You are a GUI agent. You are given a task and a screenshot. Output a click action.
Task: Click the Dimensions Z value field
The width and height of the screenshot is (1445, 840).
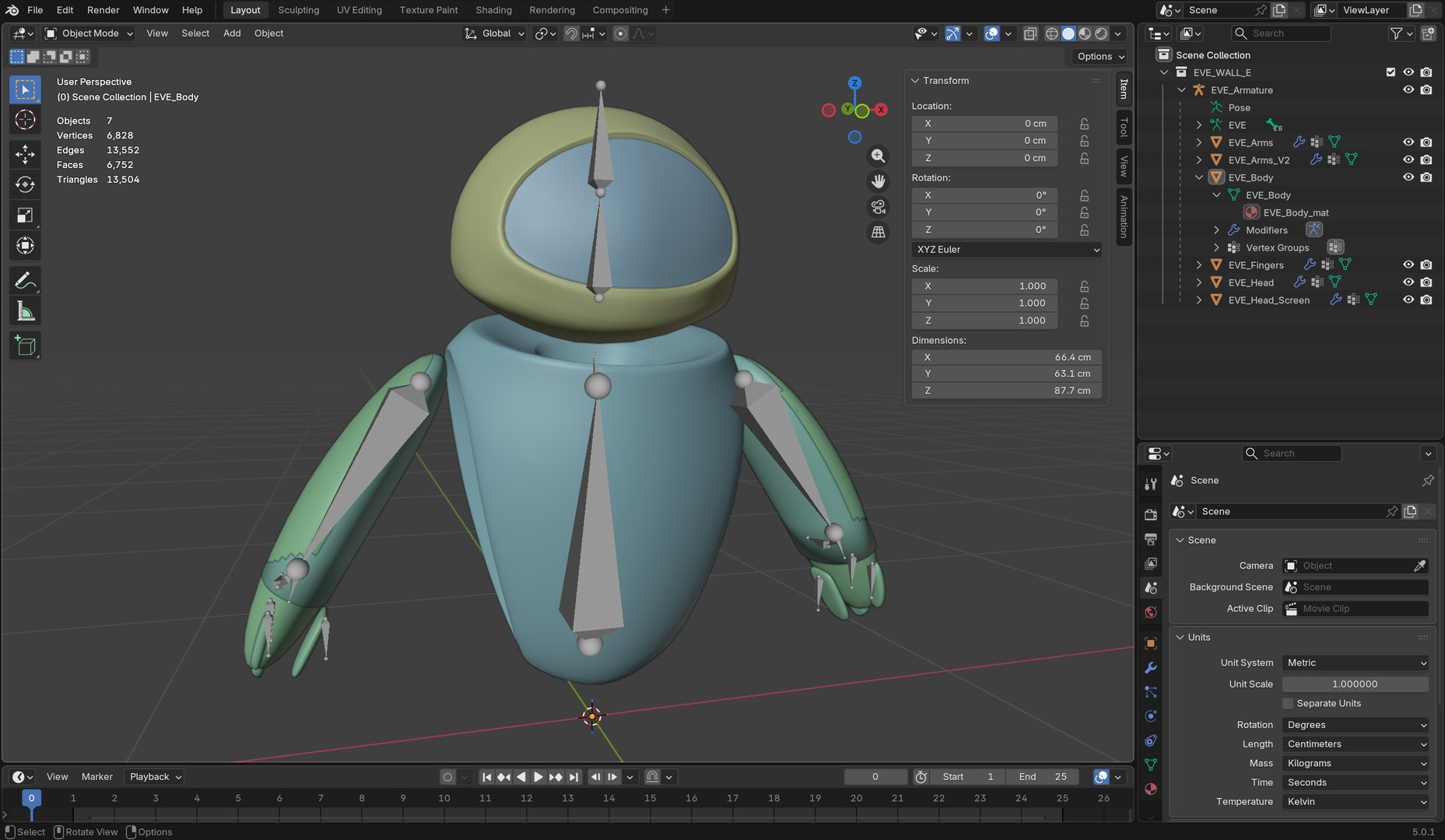point(1008,391)
